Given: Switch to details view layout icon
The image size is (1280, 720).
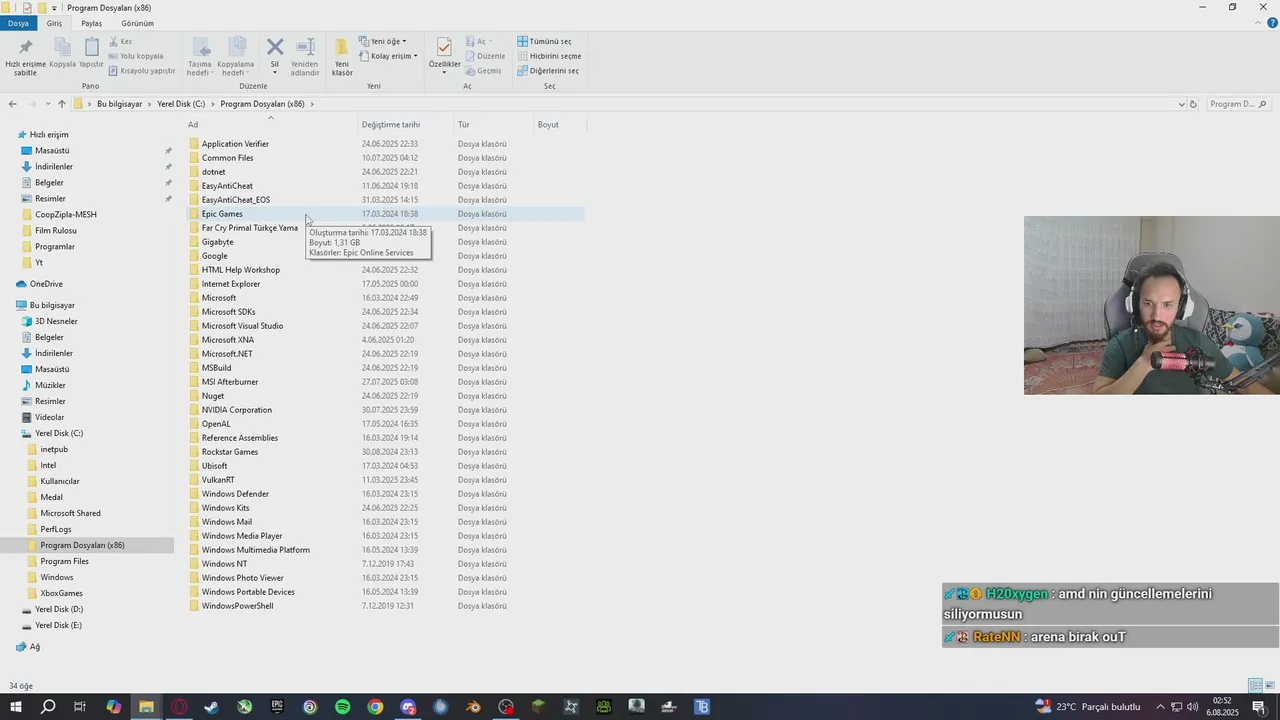Looking at the screenshot, I should pos(1254,686).
